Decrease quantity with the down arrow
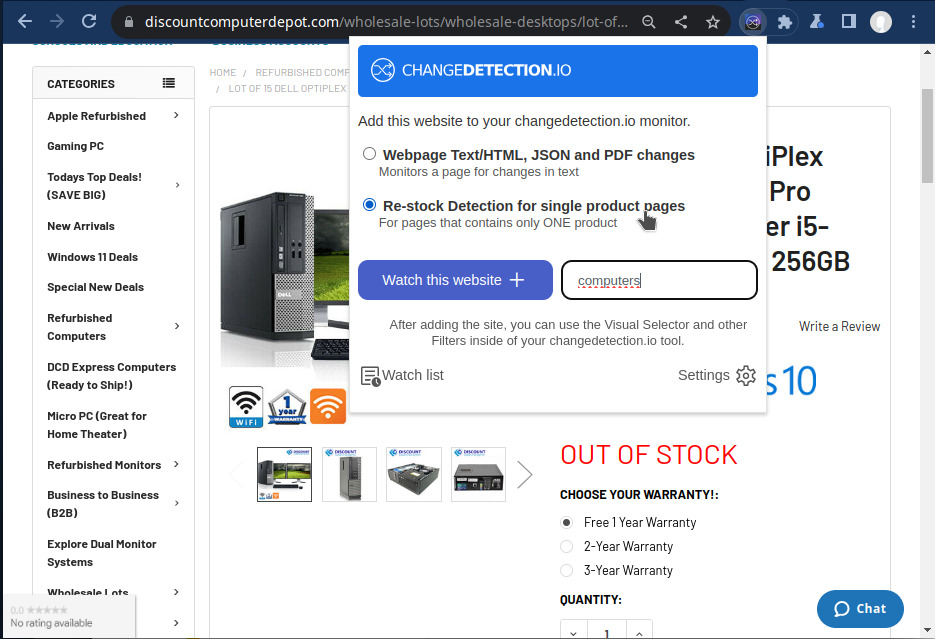This screenshot has height=639, width=935. [x=574, y=633]
